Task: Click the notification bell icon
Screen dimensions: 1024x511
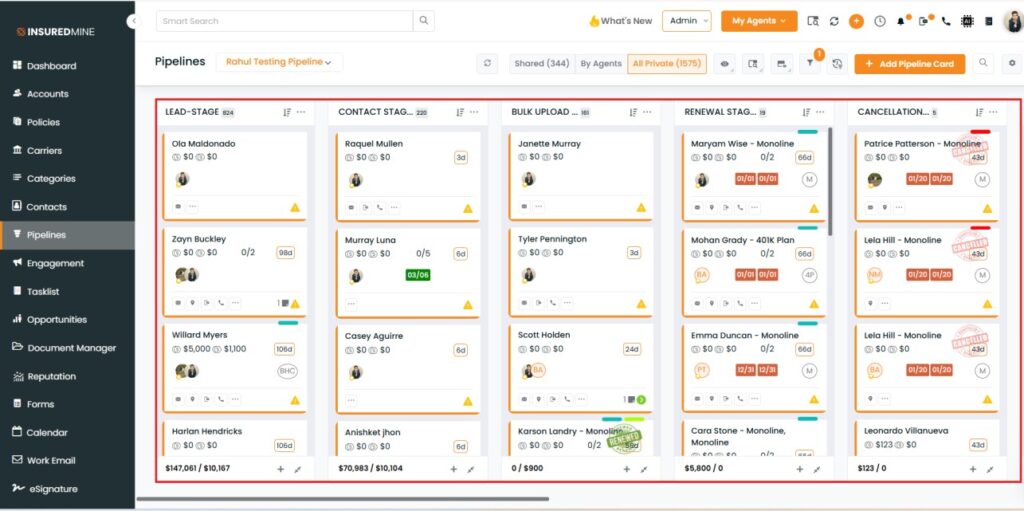Action: (900, 21)
